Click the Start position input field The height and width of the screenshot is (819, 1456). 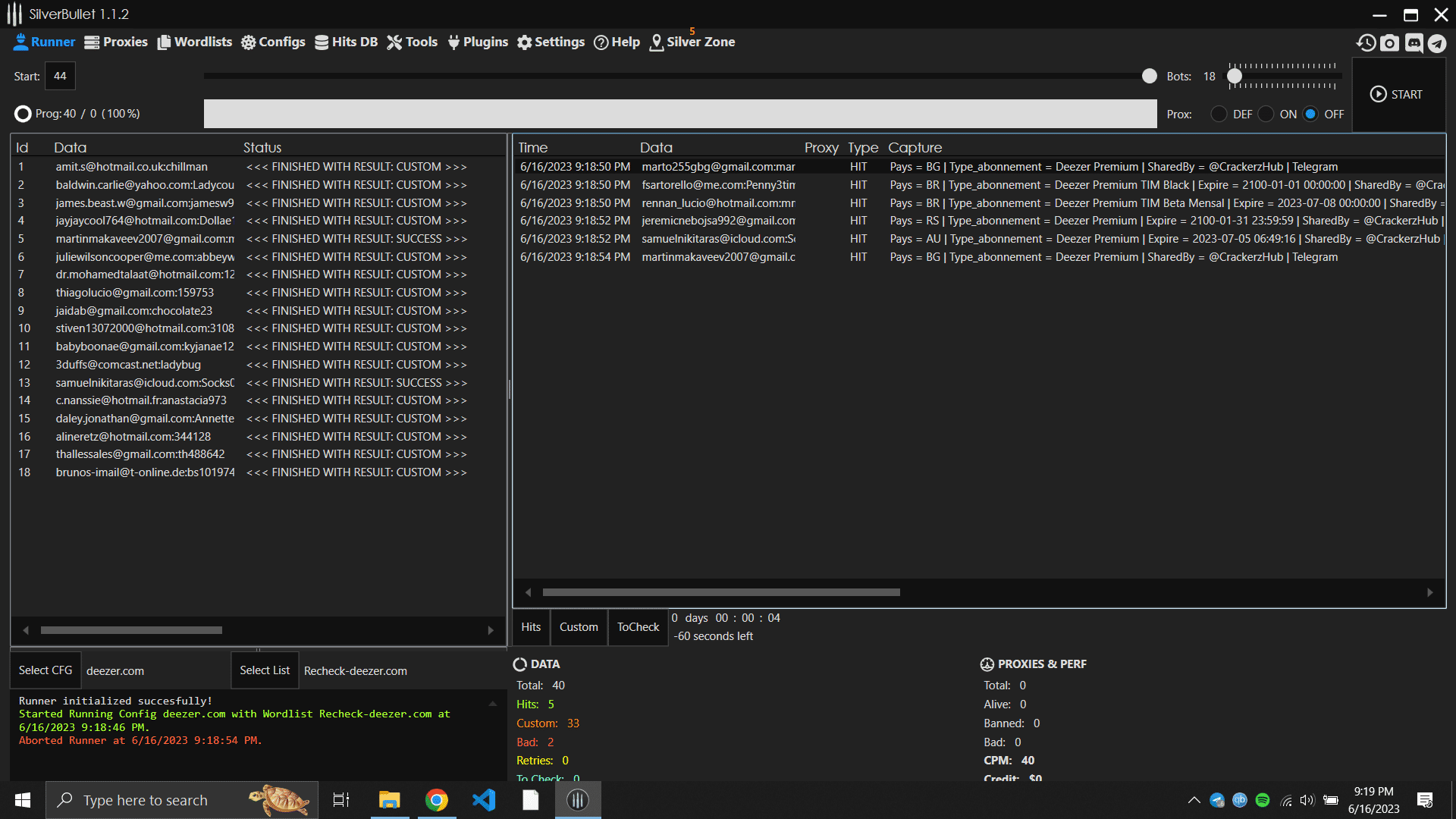tap(61, 76)
